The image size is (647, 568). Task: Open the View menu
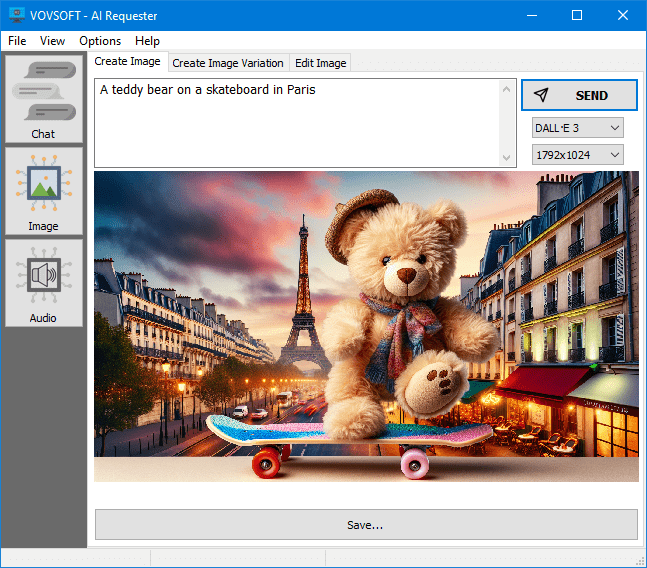click(52, 41)
